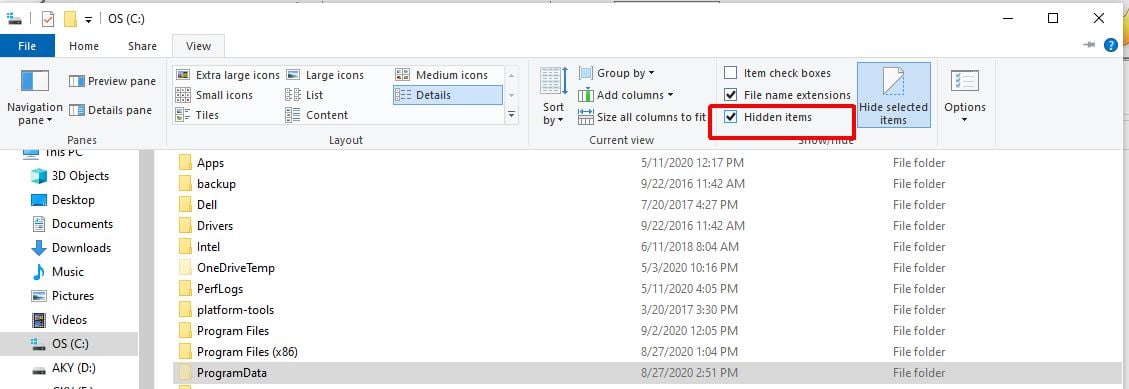Click the Apps folder icon
Screen dimensions: 1129x389
tap(185, 163)
